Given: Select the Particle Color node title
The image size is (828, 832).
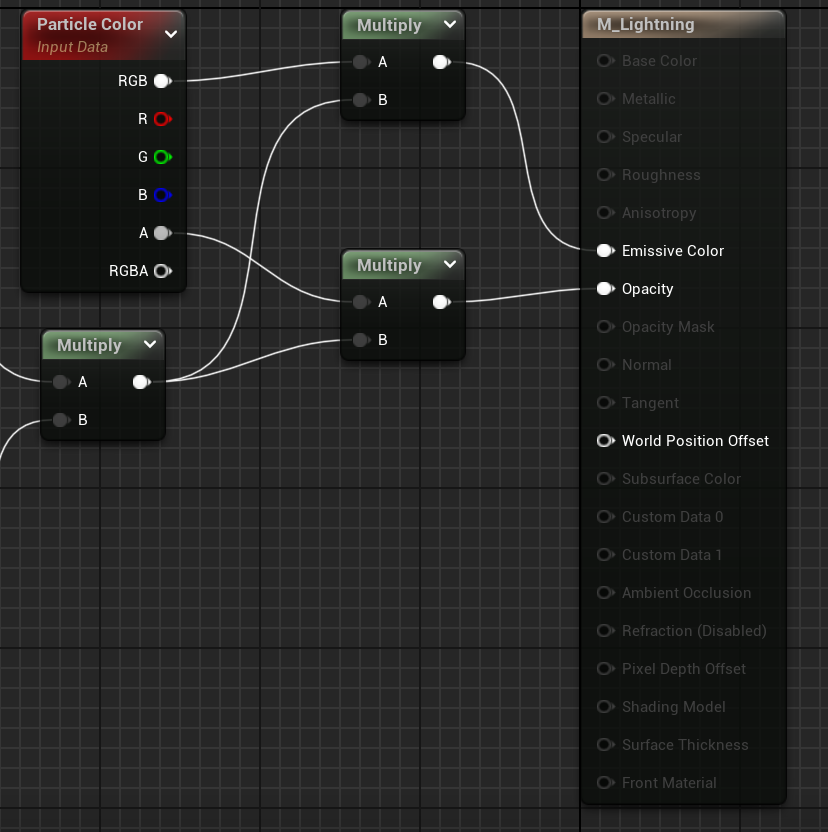Looking at the screenshot, I should coord(90,24).
